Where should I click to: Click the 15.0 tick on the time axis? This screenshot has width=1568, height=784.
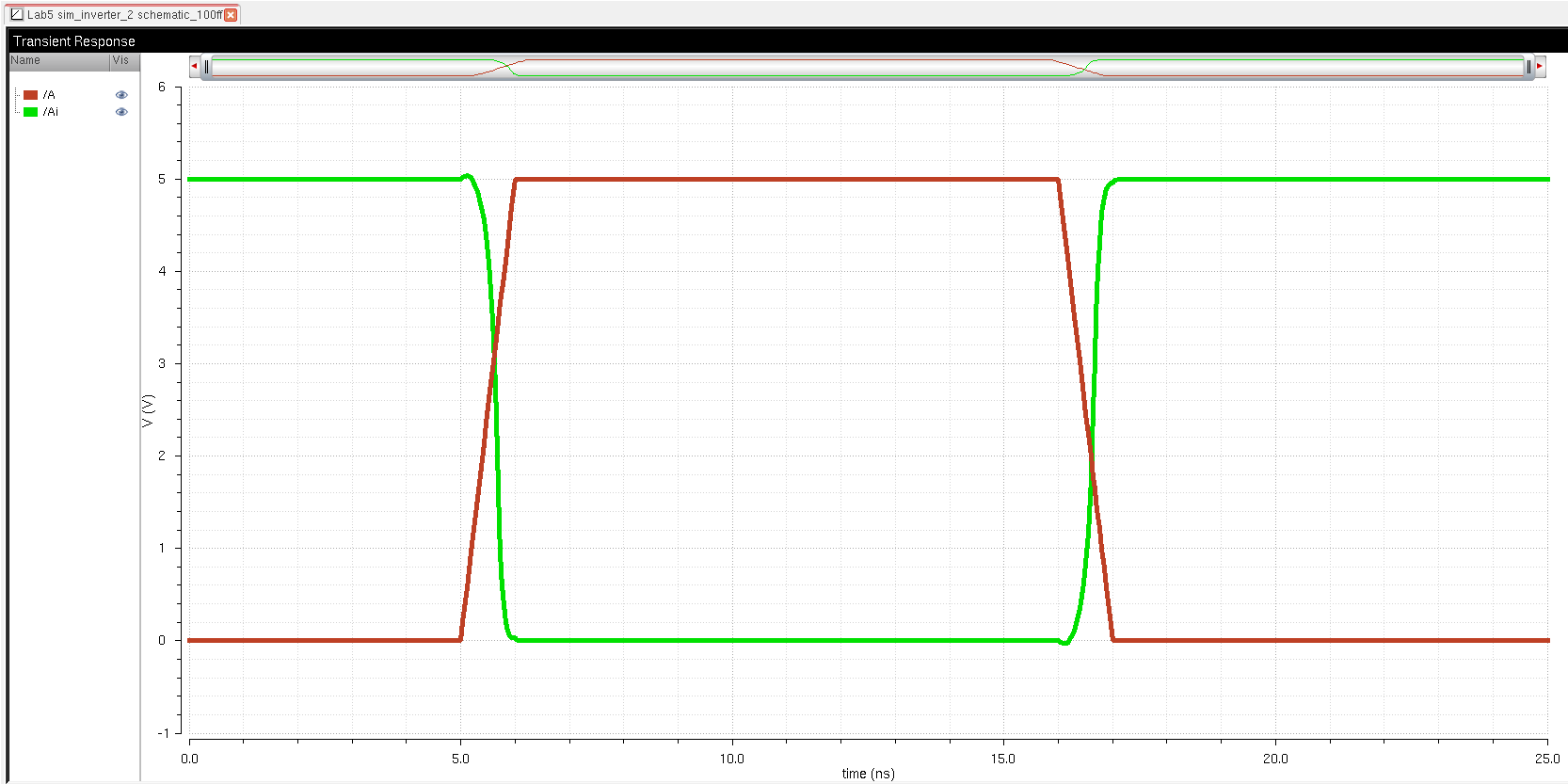point(1003,759)
